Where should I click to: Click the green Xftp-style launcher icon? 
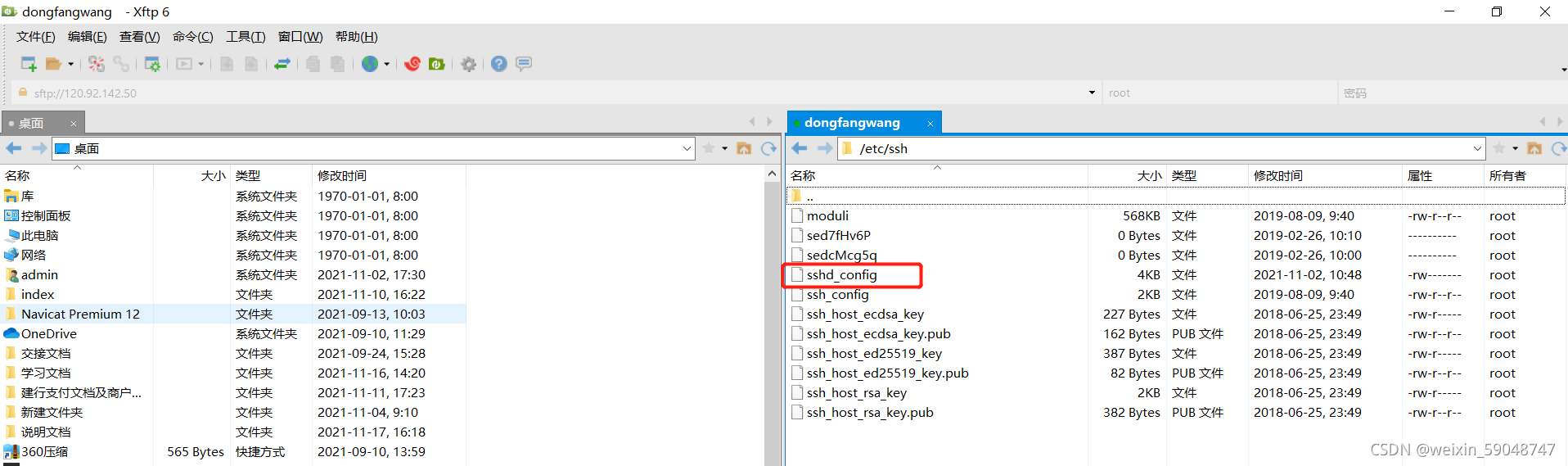437,64
